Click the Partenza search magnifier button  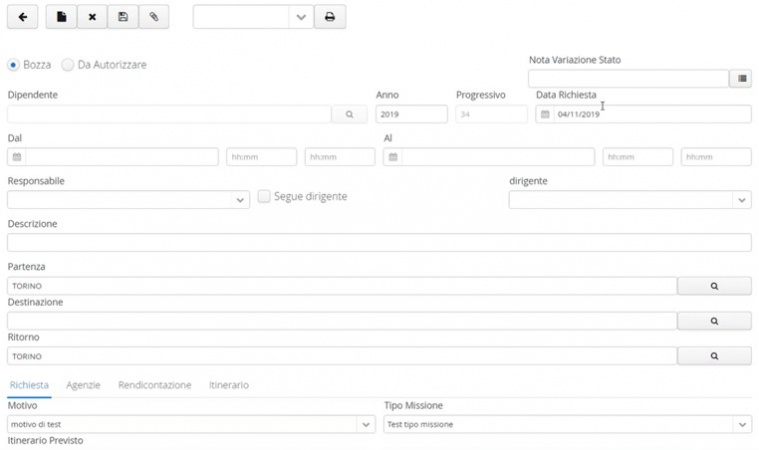[x=714, y=286]
